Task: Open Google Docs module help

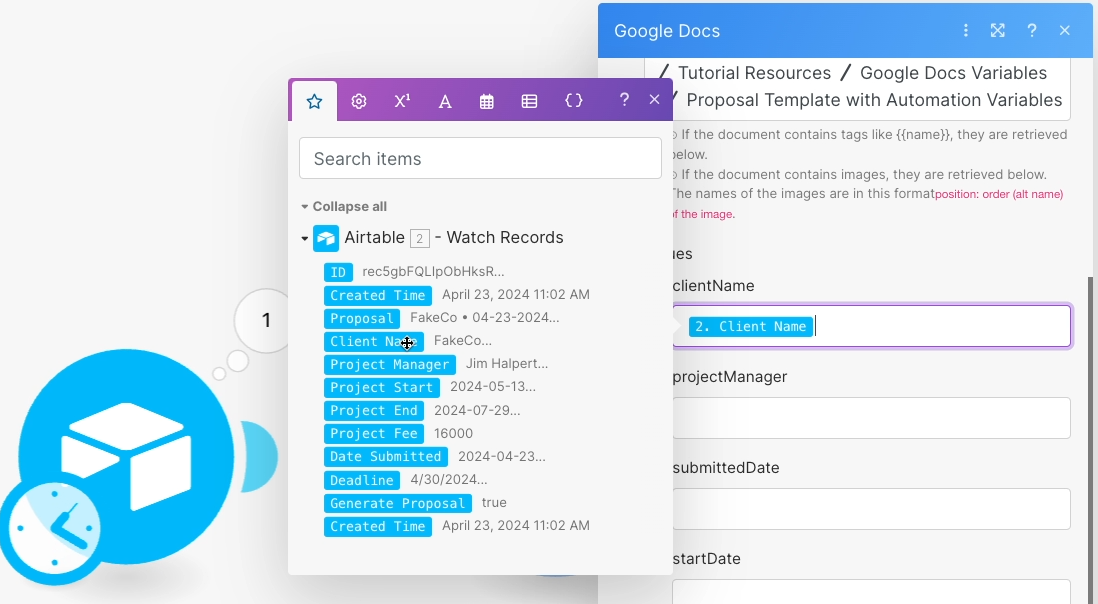Action: click(x=1031, y=31)
